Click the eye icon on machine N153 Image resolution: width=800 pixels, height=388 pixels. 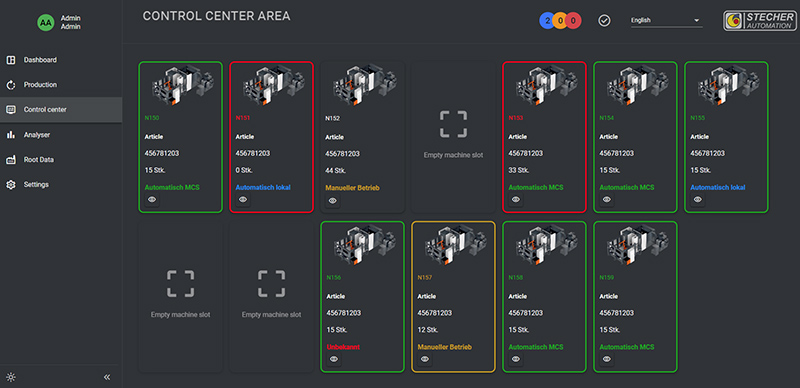coord(516,200)
